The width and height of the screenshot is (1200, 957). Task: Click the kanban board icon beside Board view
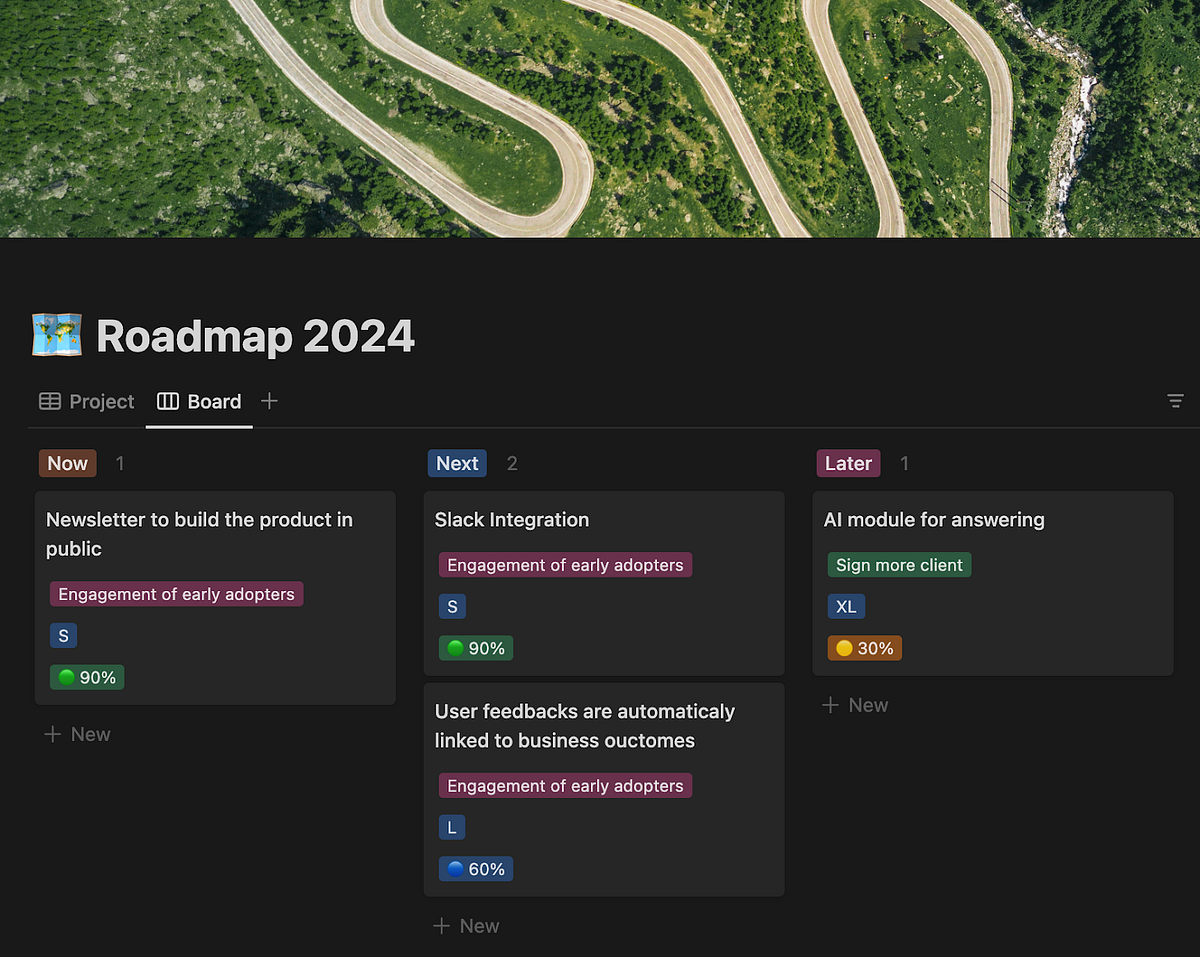(x=167, y=401)
